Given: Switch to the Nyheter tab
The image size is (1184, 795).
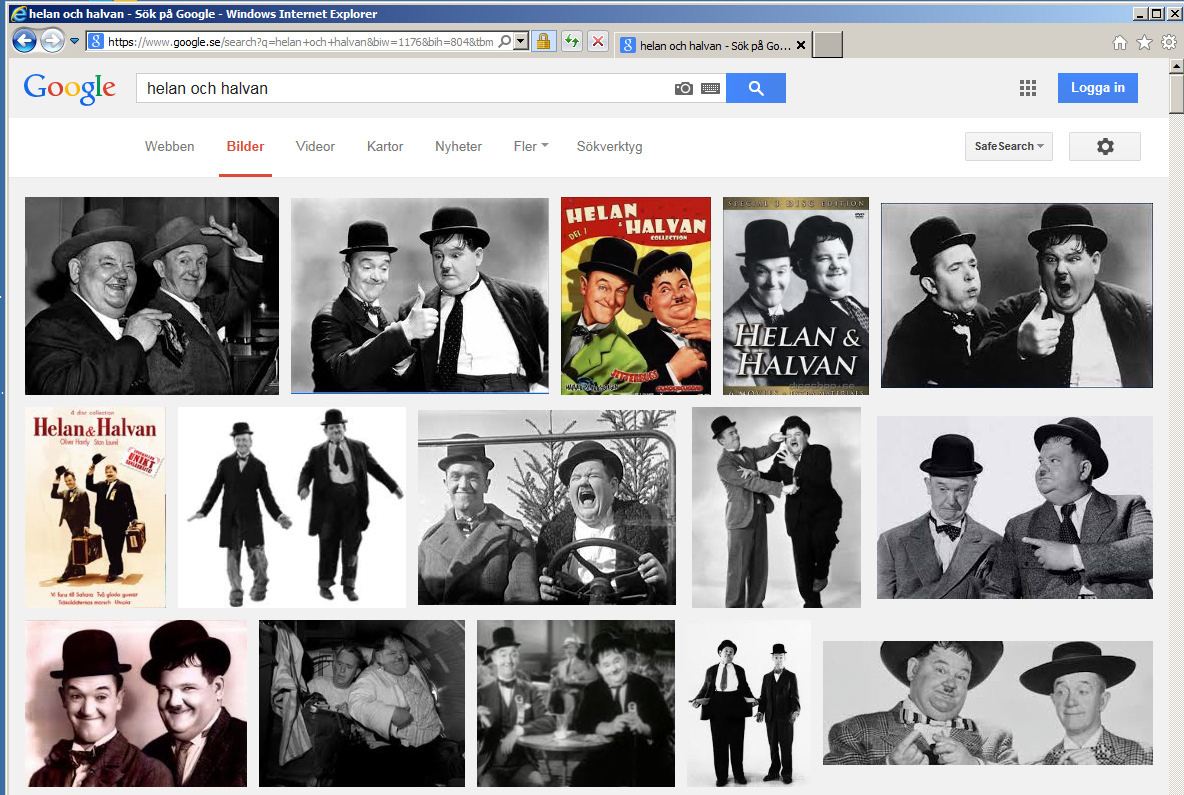Looking at the screenshot, I should (458, 146).
